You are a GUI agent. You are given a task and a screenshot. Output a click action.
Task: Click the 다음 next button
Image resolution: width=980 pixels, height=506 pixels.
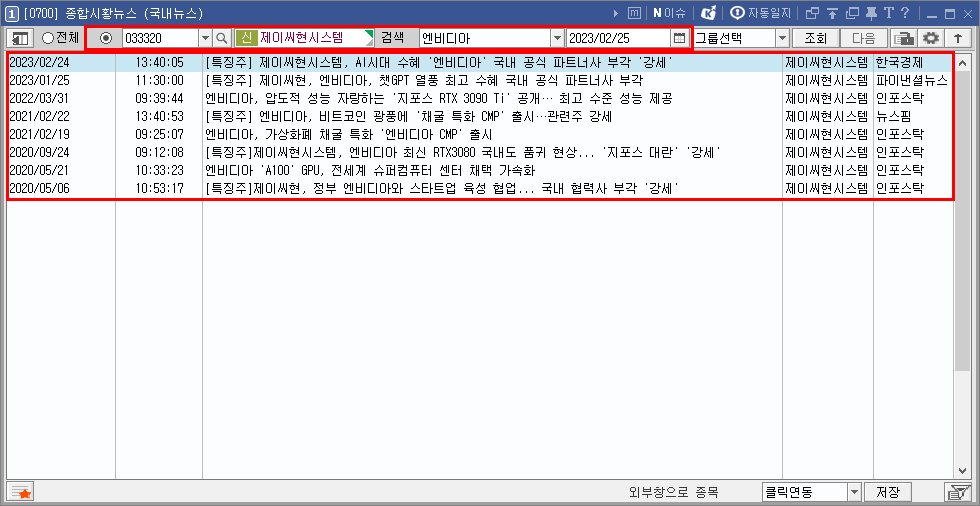863,38
